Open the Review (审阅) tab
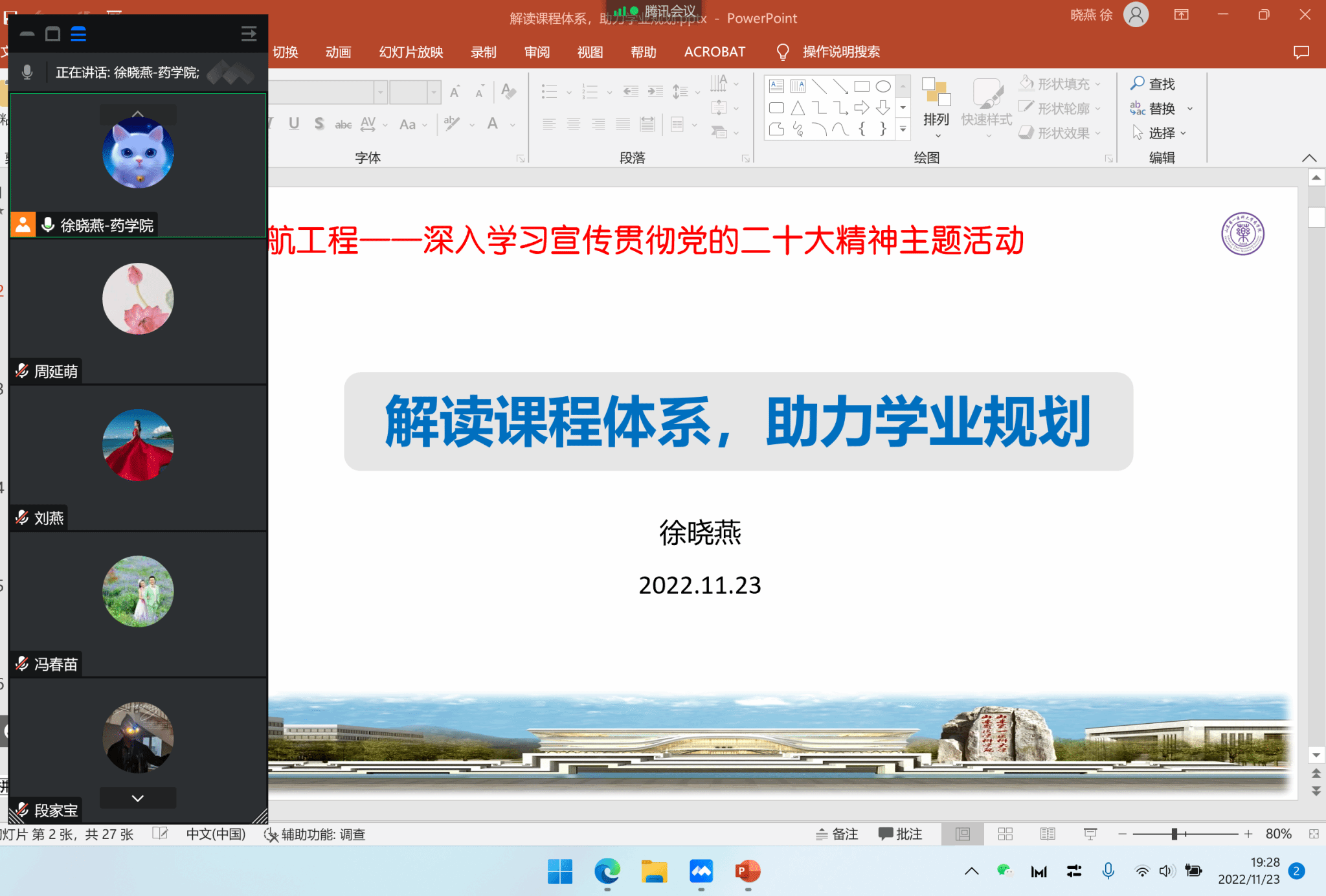This screenshot has width=1326, height=896. click(537, 52)
